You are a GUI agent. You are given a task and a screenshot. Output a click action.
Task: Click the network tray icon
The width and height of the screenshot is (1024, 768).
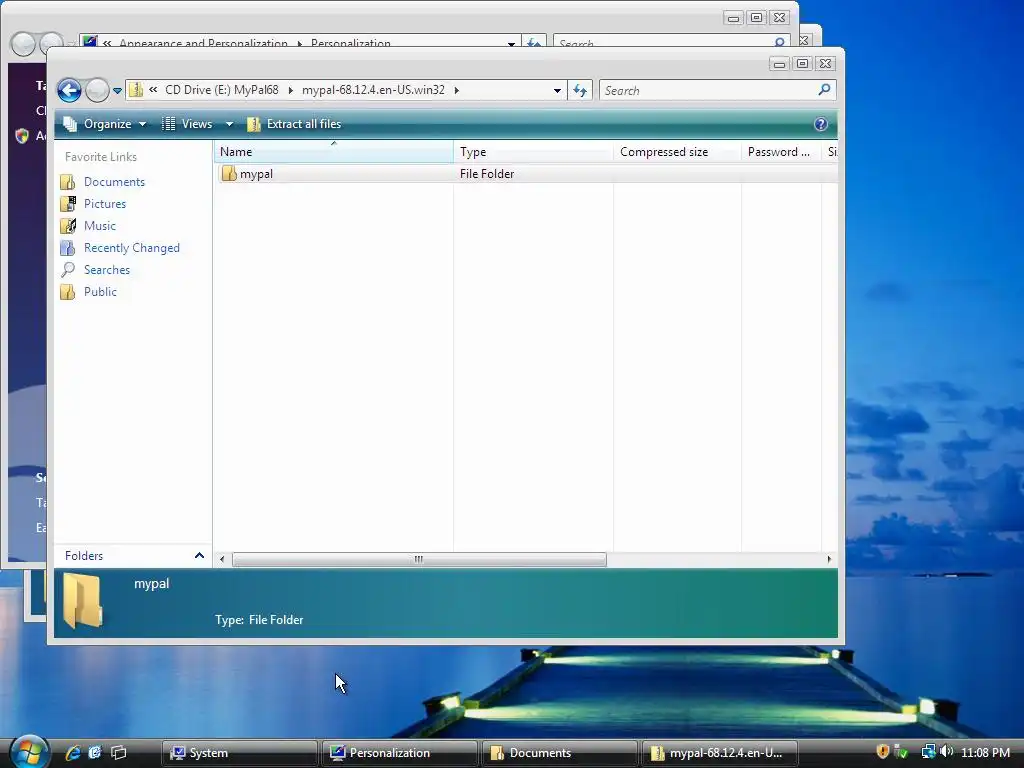click(928, 752)
